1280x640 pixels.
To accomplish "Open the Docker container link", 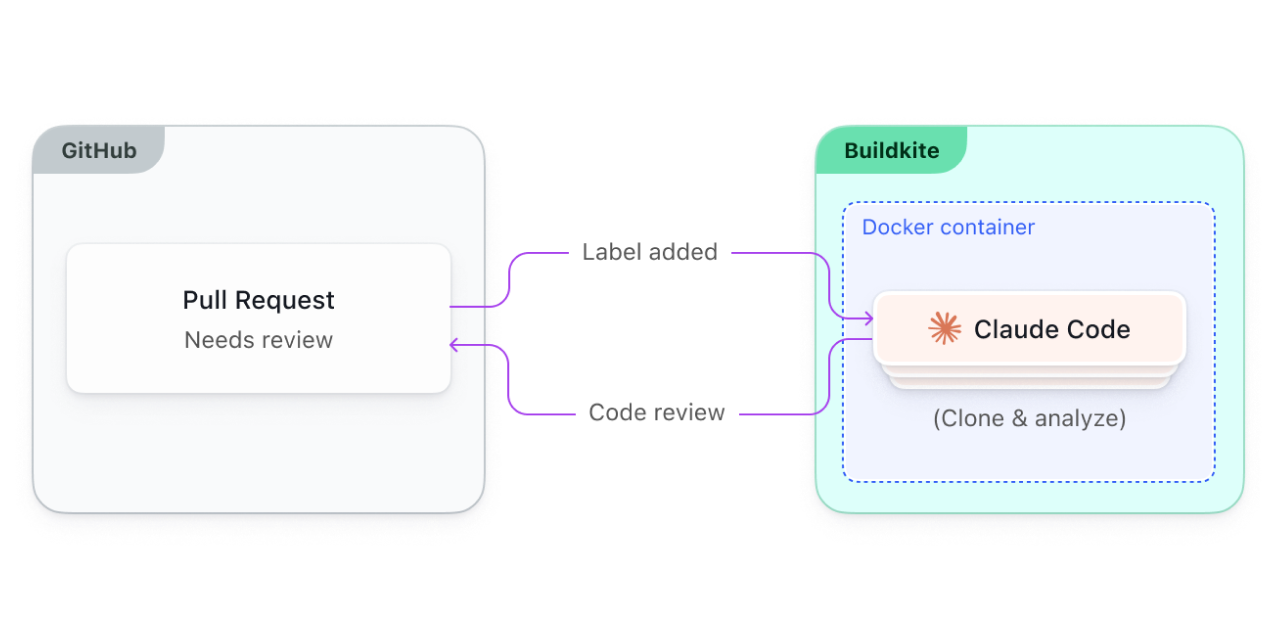I will point(947,227).
